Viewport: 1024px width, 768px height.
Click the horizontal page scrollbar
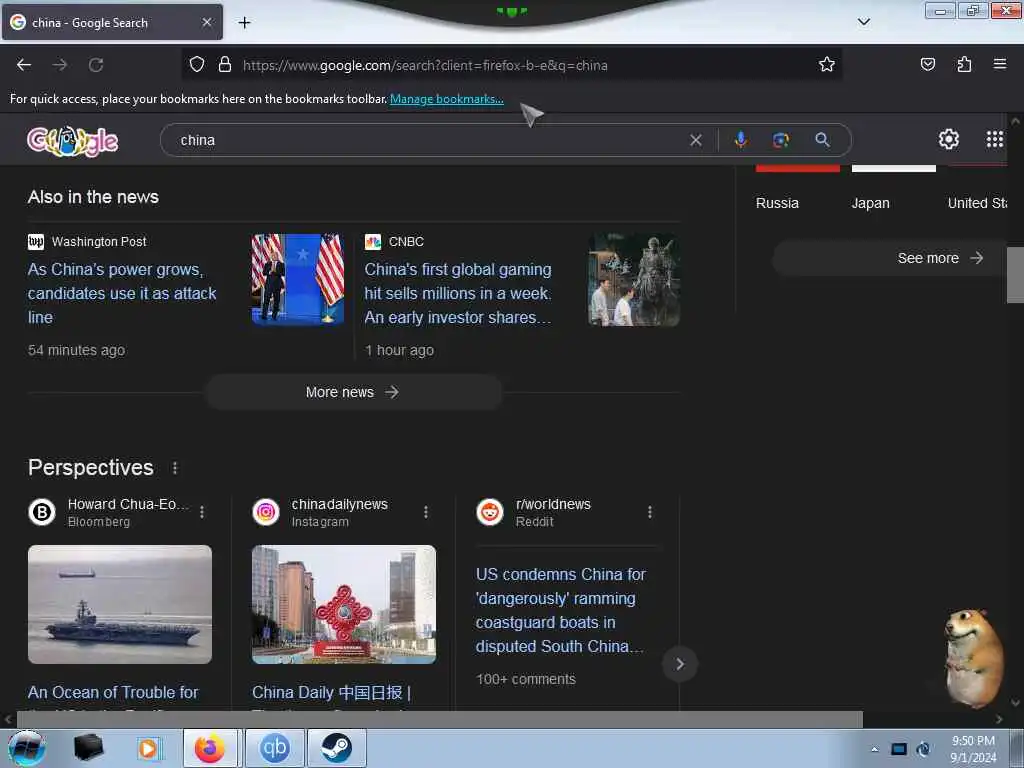[x=440, y=720]
